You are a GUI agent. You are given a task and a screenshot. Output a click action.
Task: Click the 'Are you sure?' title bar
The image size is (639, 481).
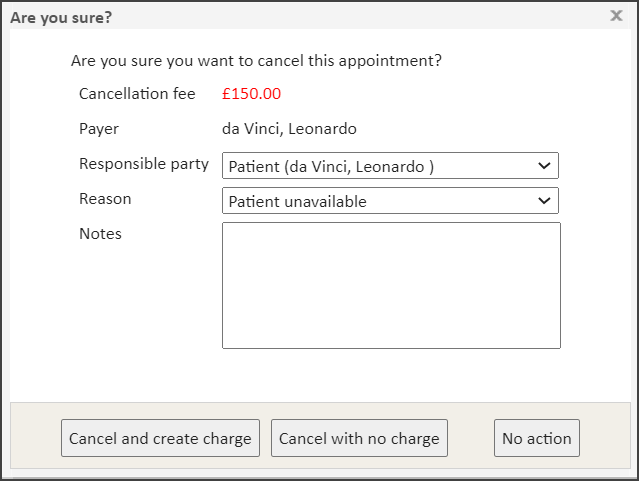[300, 15]
